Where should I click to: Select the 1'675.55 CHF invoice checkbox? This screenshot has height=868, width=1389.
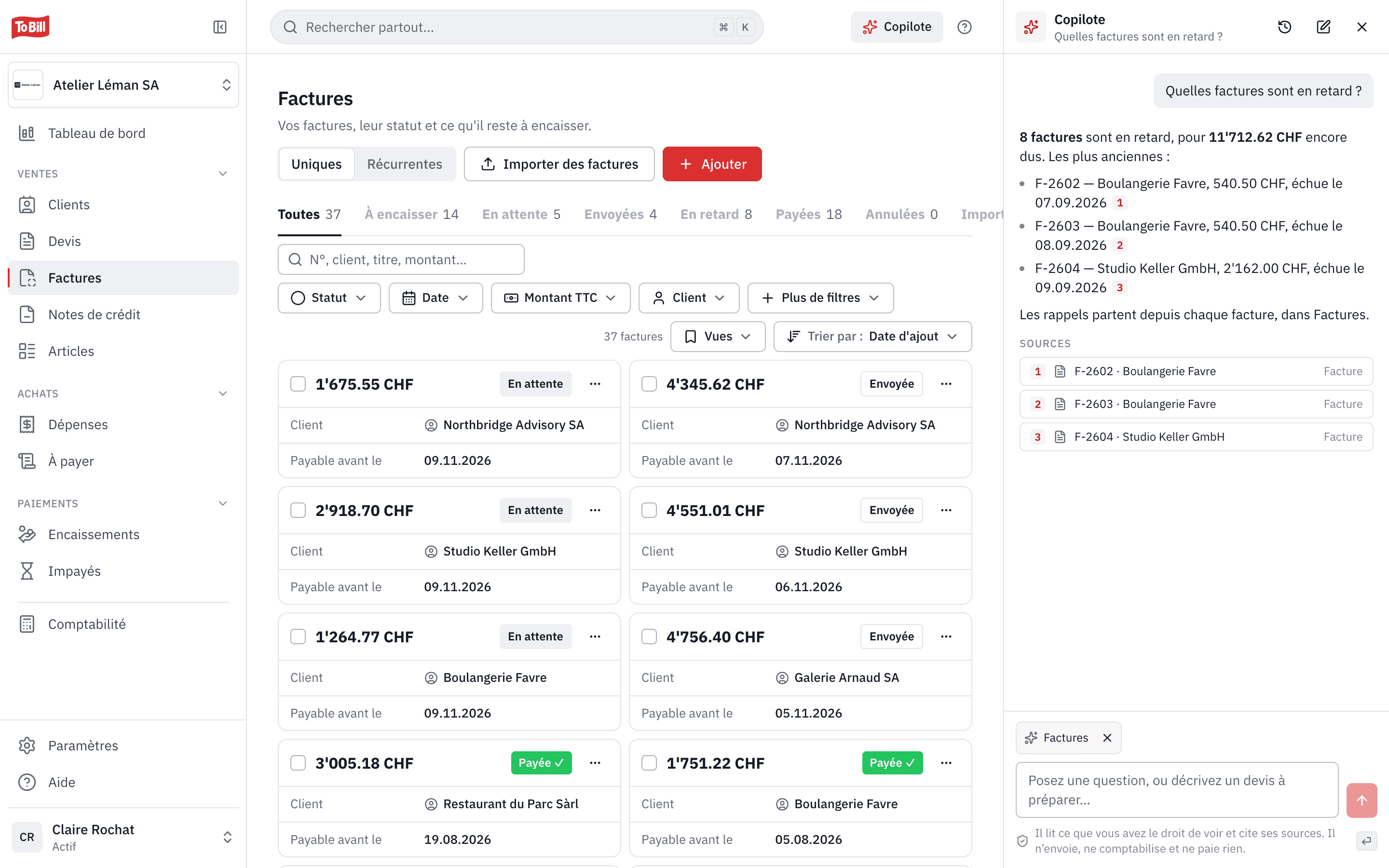click(x=298, y=384)
